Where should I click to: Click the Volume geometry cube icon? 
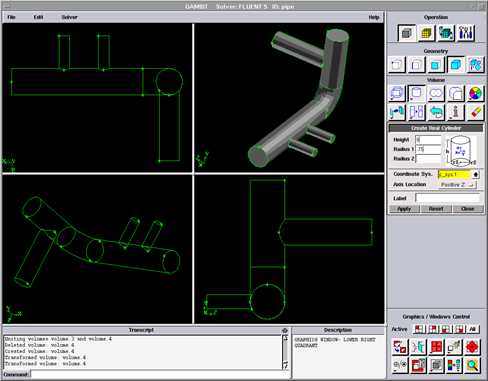[x=455, y=65]
